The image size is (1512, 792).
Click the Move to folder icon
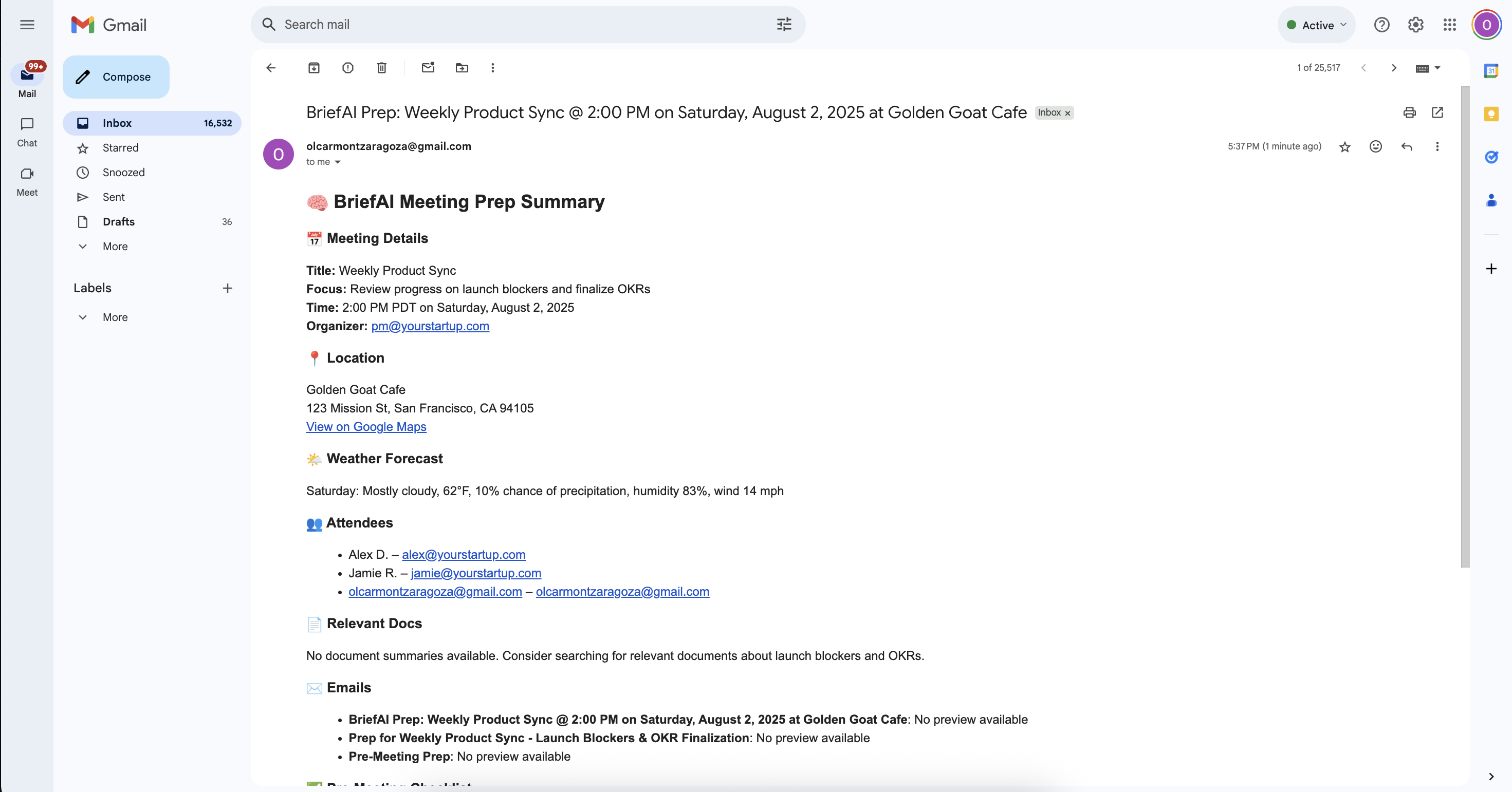[x=462, y=68]
